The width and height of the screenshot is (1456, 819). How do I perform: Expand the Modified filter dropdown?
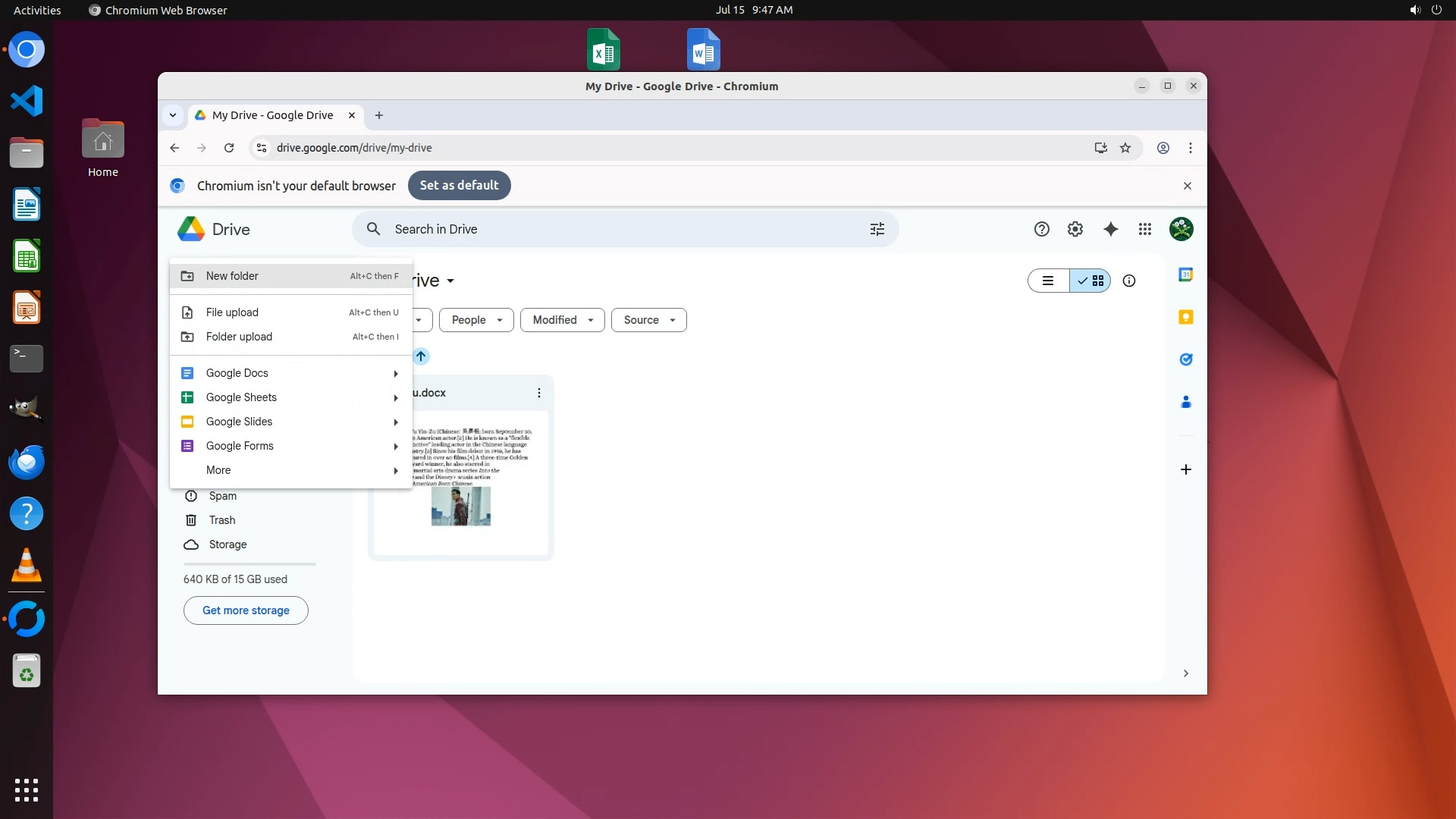coord(562,320)
